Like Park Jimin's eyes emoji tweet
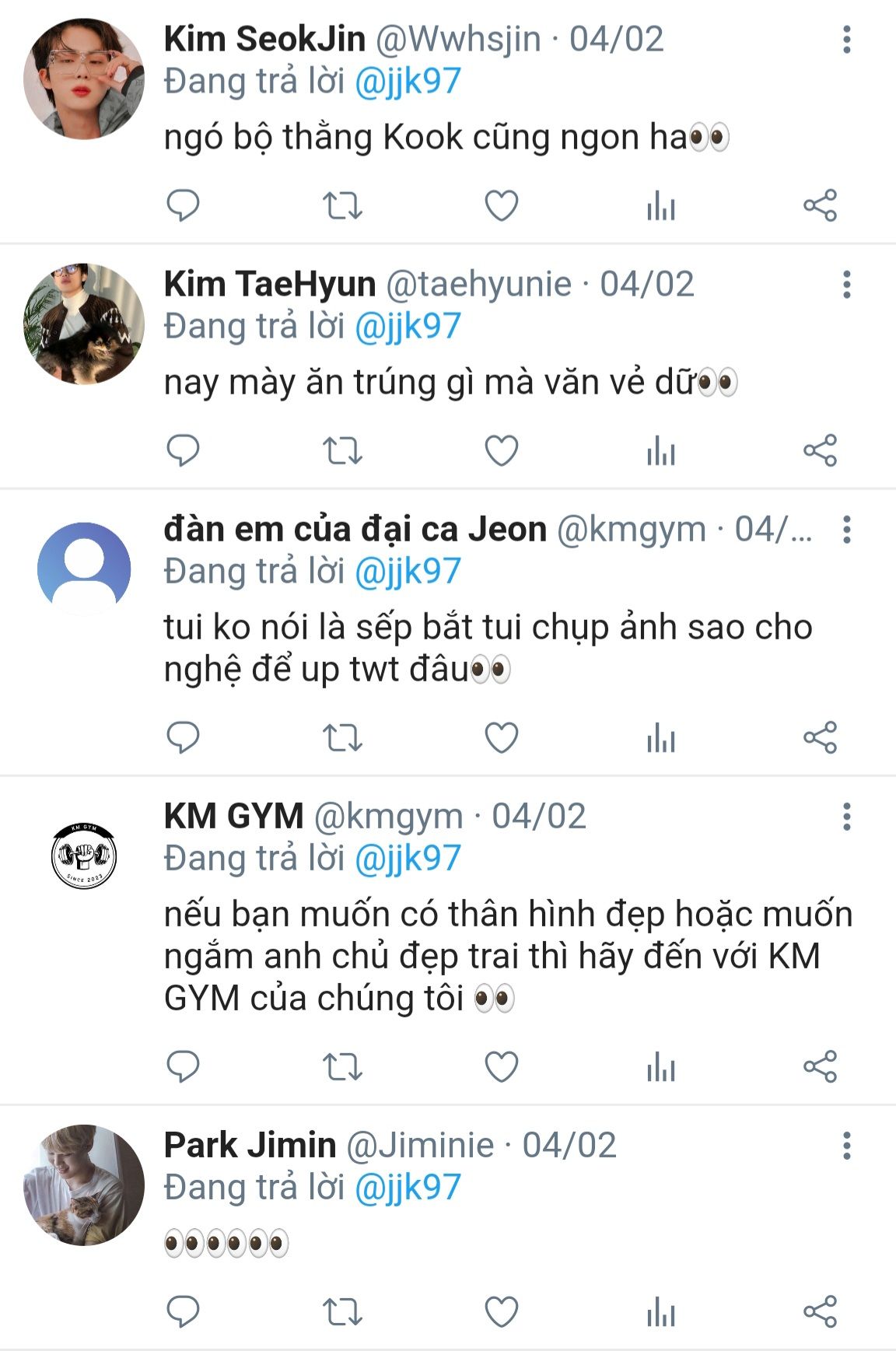 click(502, 1312)
